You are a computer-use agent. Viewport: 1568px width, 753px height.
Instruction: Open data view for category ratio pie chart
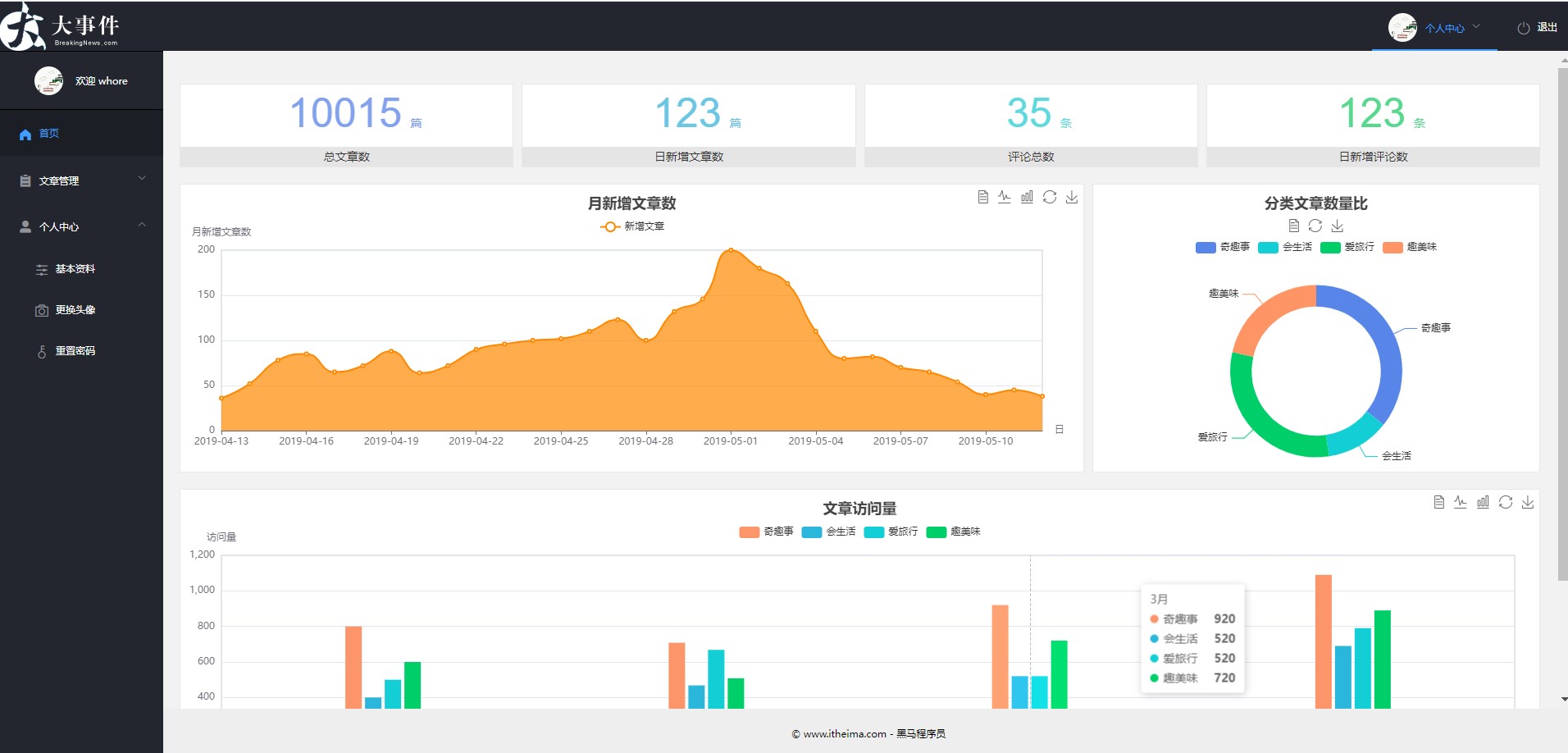1294,226
